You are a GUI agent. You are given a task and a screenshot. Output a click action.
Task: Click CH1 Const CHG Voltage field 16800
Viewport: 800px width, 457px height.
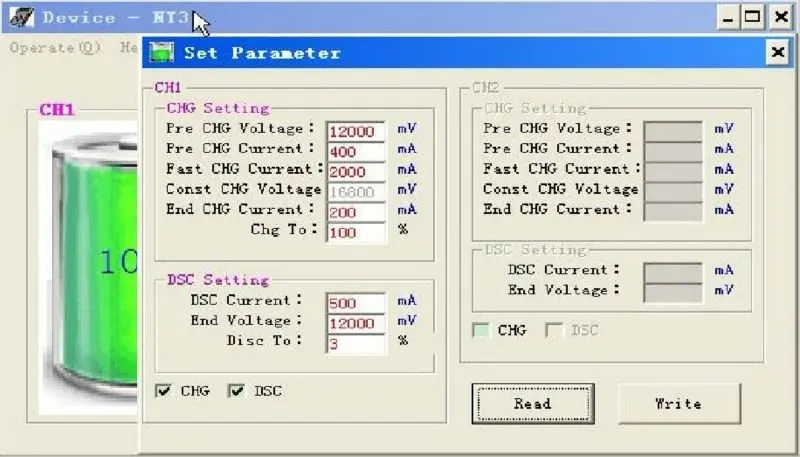(x=356, y=192)
